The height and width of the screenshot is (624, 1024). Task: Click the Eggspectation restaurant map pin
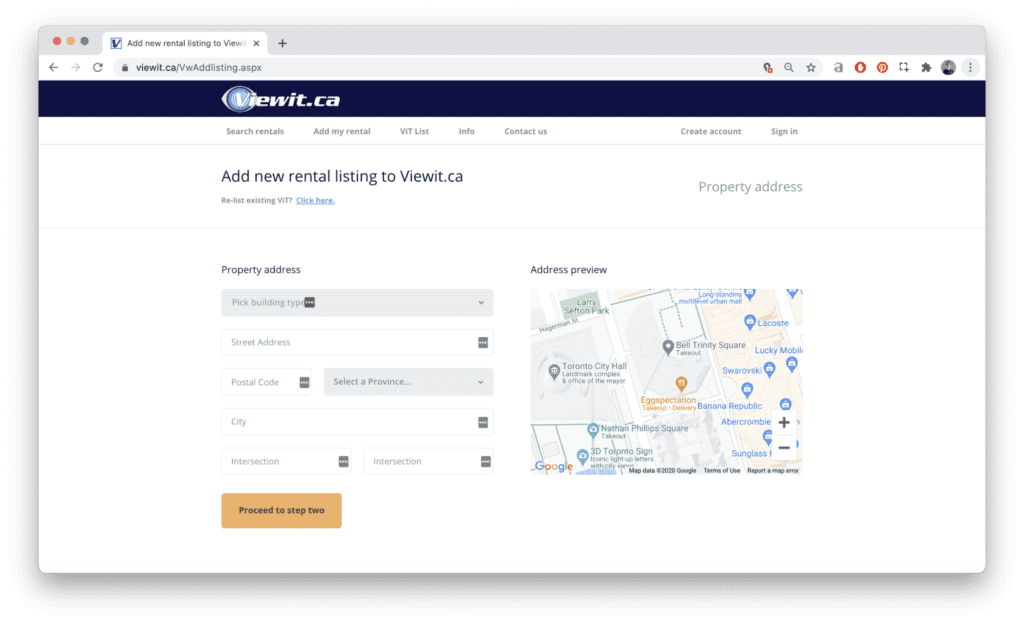[x=681, y=382]
